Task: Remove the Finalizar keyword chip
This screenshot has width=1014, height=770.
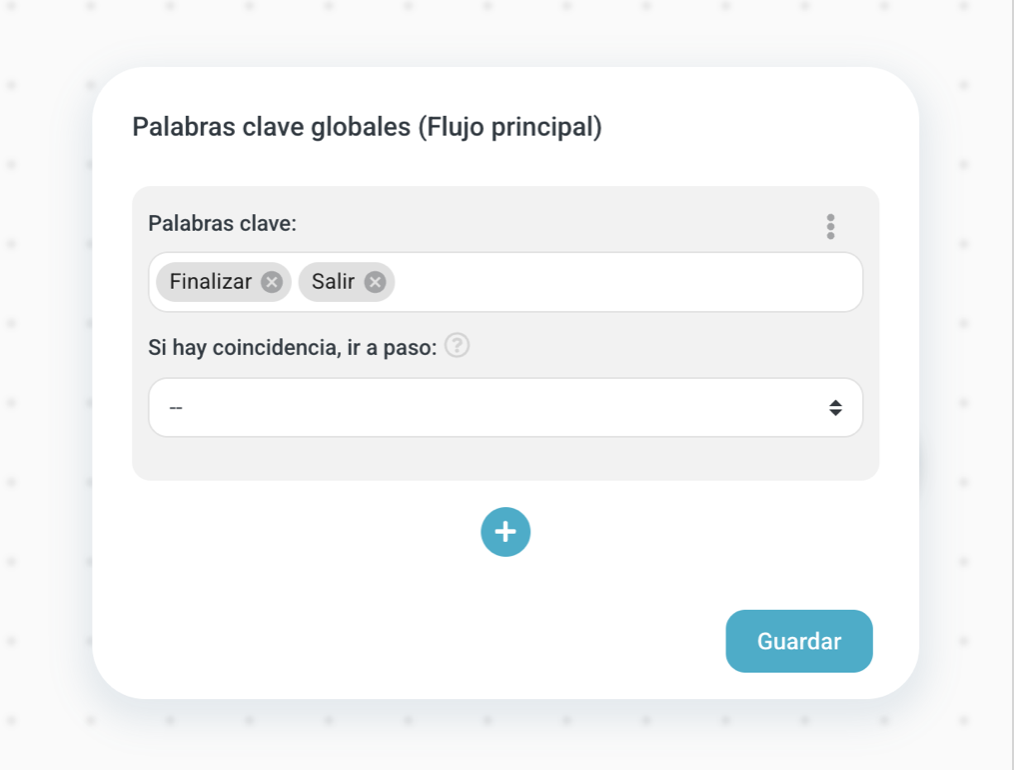Action: (x=271, y=282)
